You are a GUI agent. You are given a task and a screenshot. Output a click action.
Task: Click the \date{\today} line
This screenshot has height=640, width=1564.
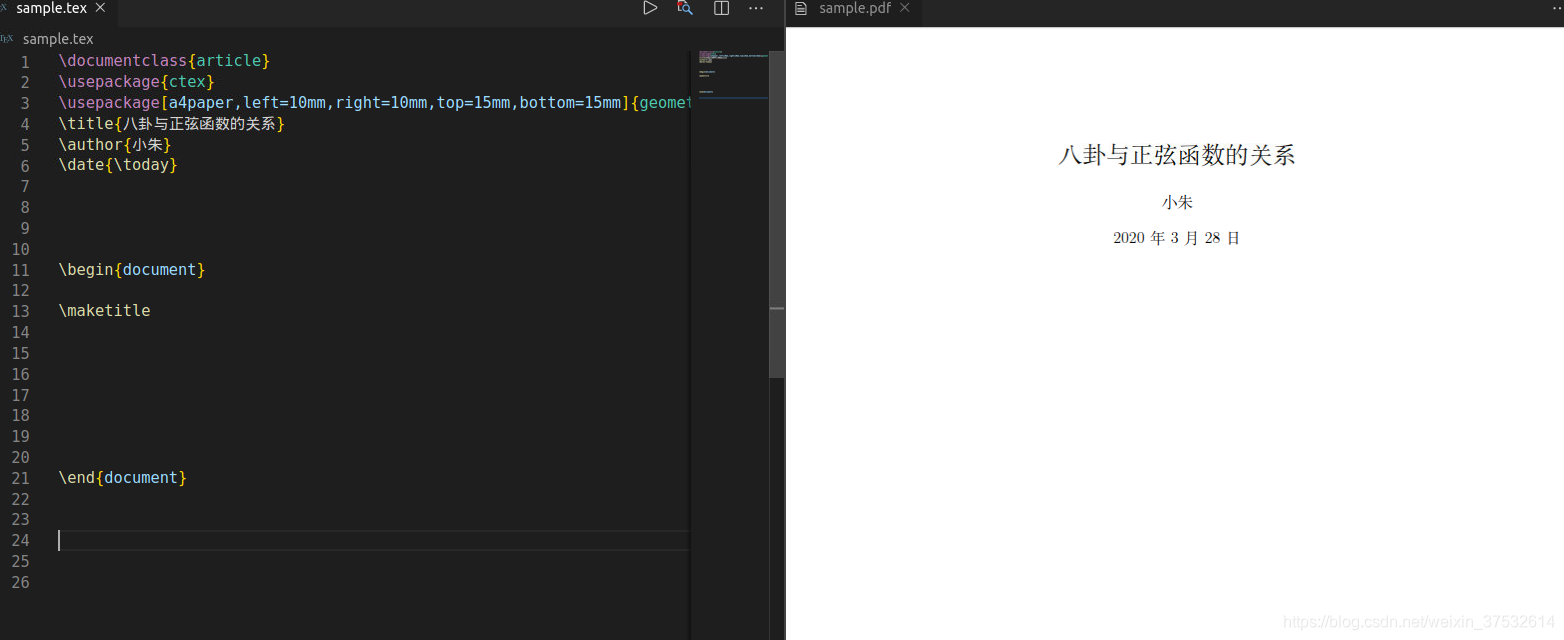pos(118,165)
